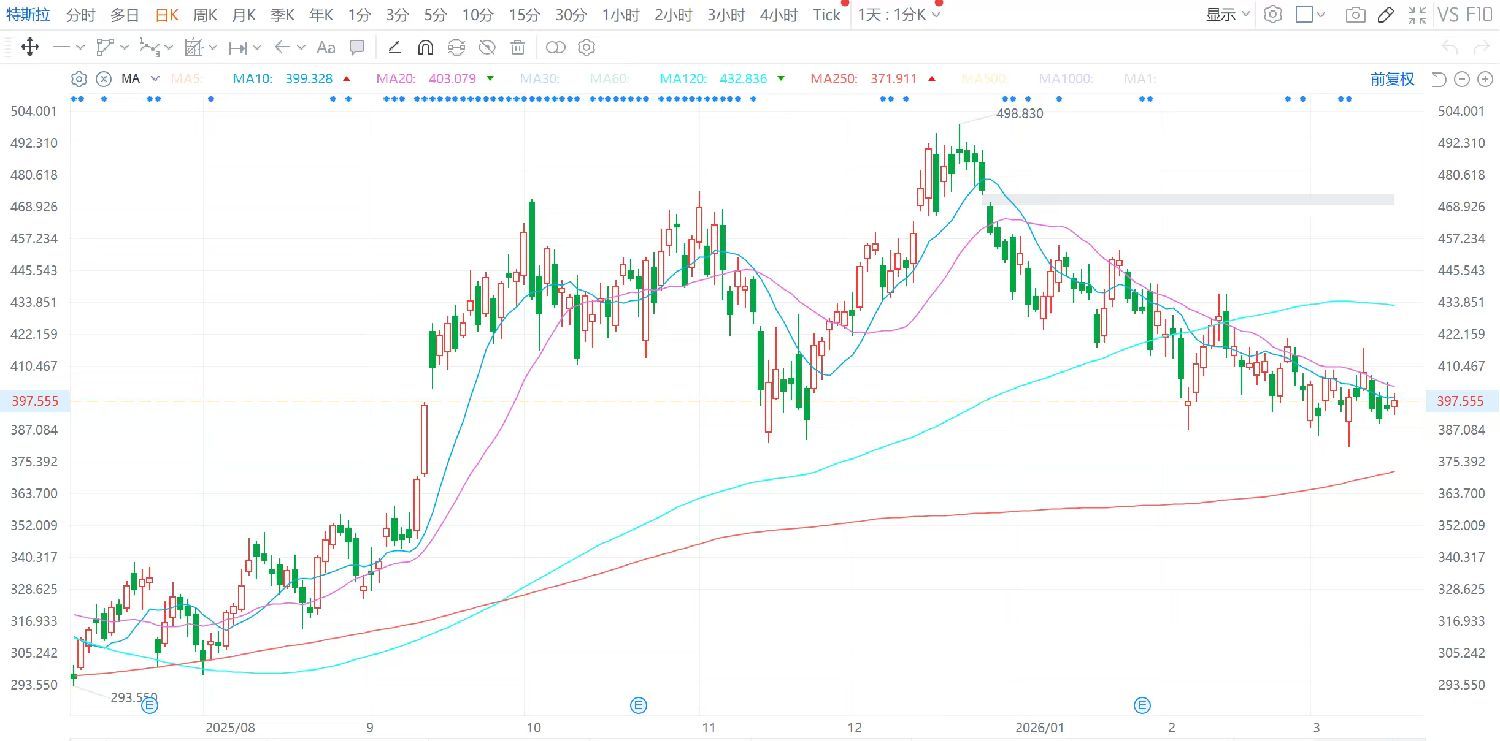Add a comment bubble annotation
Image resolution: width=1500 pixels, height=741 pixels.
(x=357, y=47)
